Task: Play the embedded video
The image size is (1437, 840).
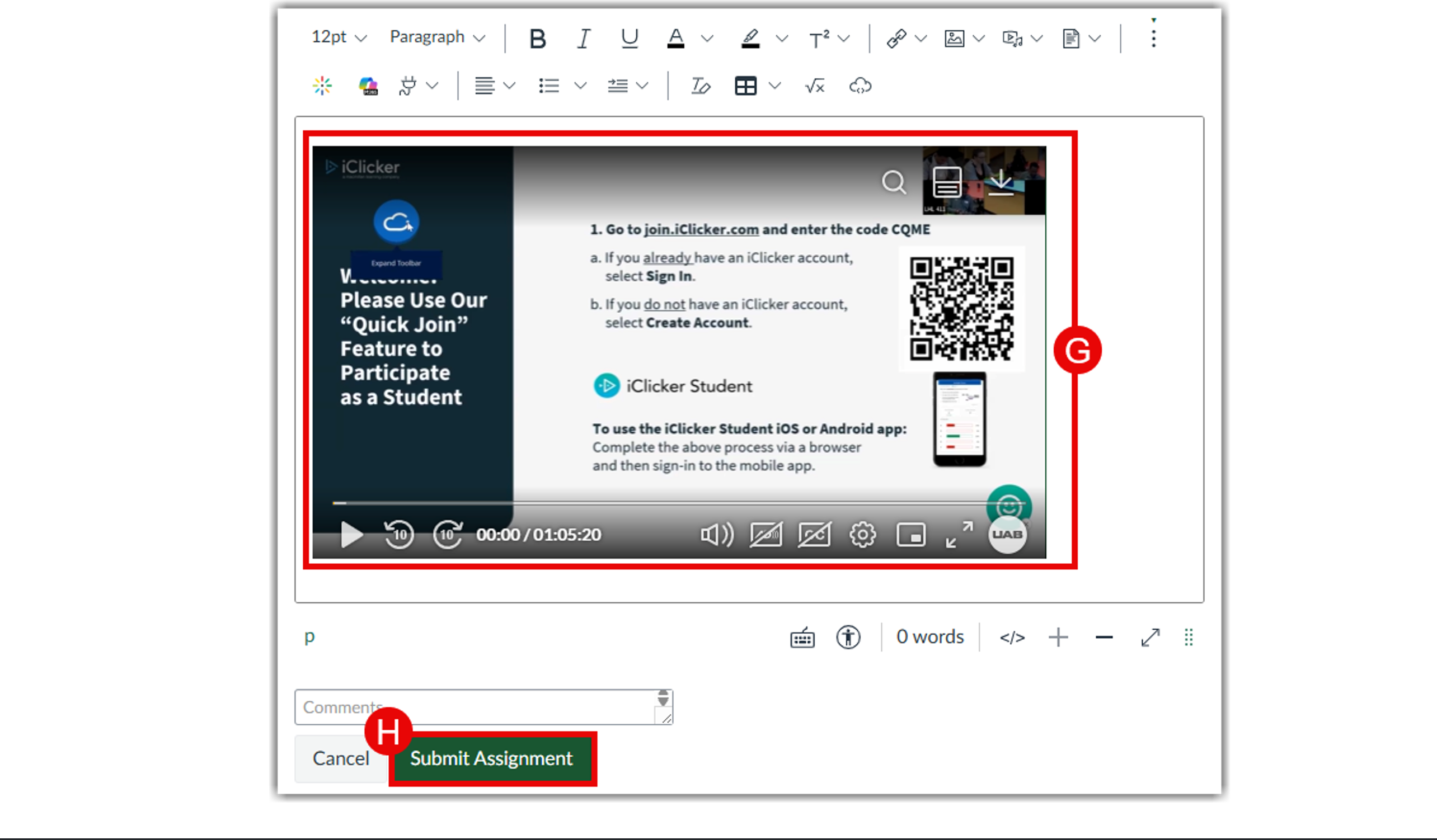Action: coord(351,535)
